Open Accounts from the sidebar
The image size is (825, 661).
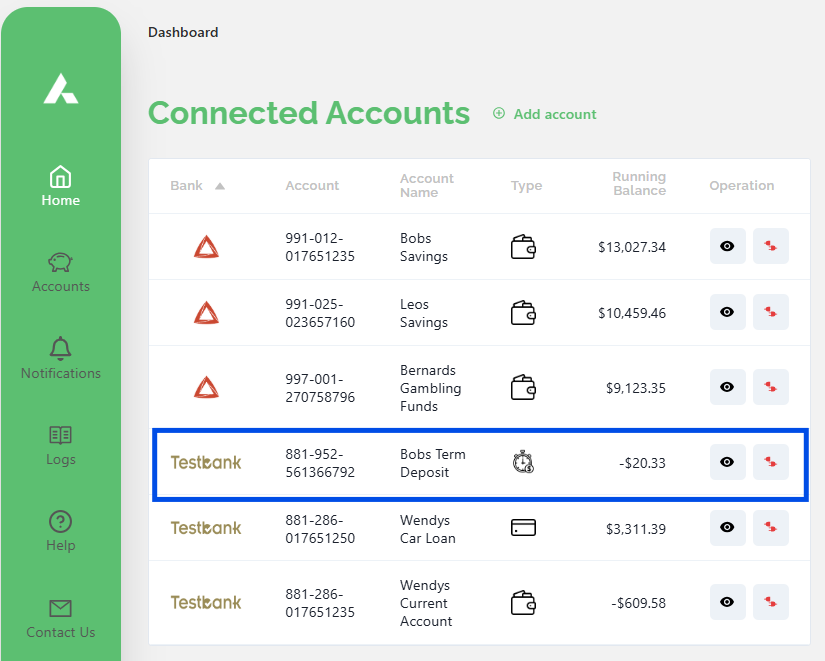click(61, 272)
